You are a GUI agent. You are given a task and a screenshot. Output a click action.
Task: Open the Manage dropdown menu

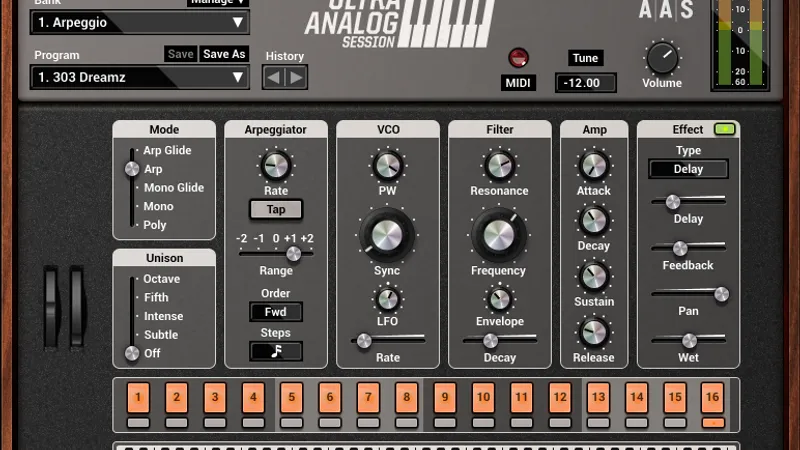[218, 3]
